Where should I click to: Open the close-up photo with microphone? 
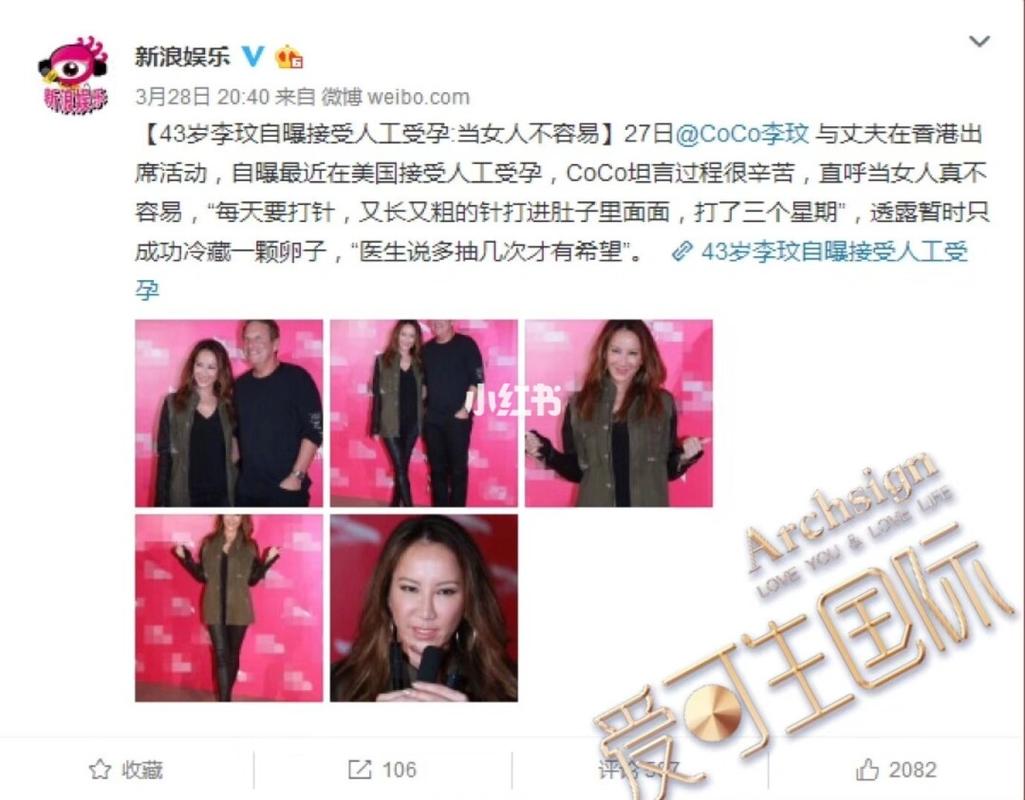tap(424, 608)
